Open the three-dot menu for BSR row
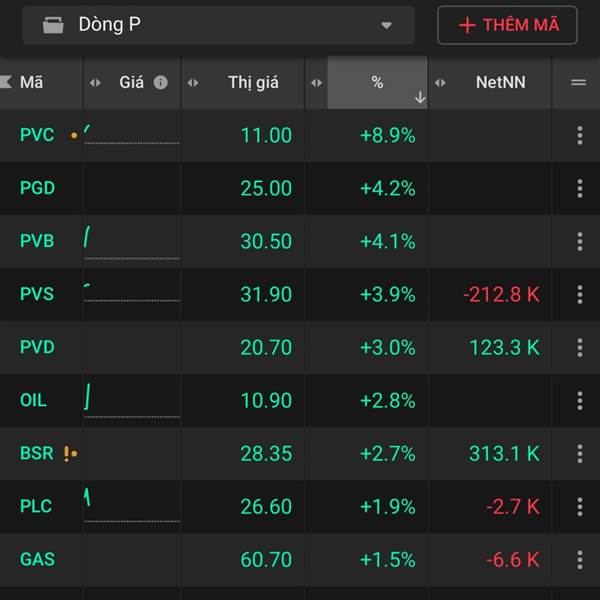600x600 pixels. tap(579, 453)
